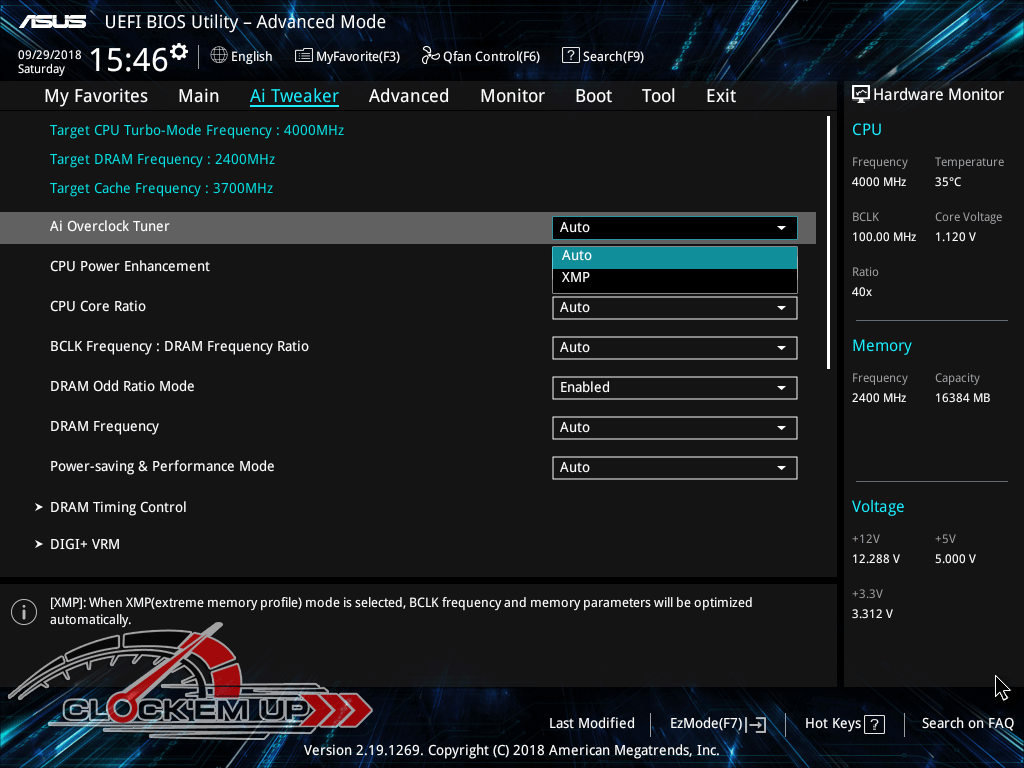This screenshot has height=768, width=1024.
Task: Go to the Boot tab
Action: point(593,96)
